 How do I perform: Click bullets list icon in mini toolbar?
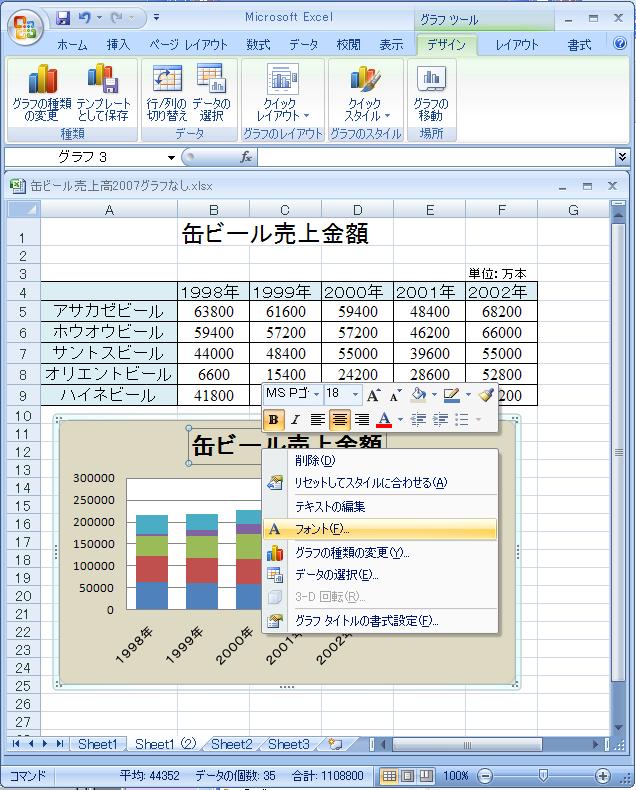click(462, 419)
